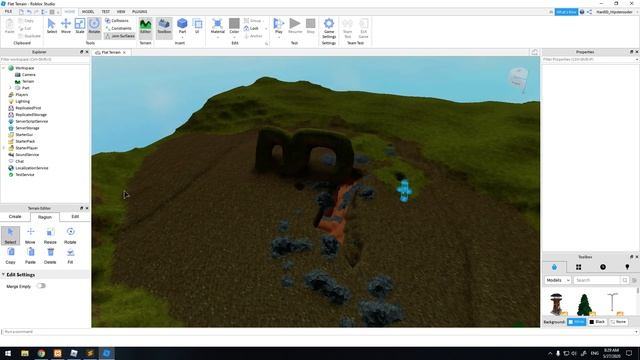The image size is (640, 360).
Task: Select the Move tool in the Home ribbon
Action: pos(66,26)
